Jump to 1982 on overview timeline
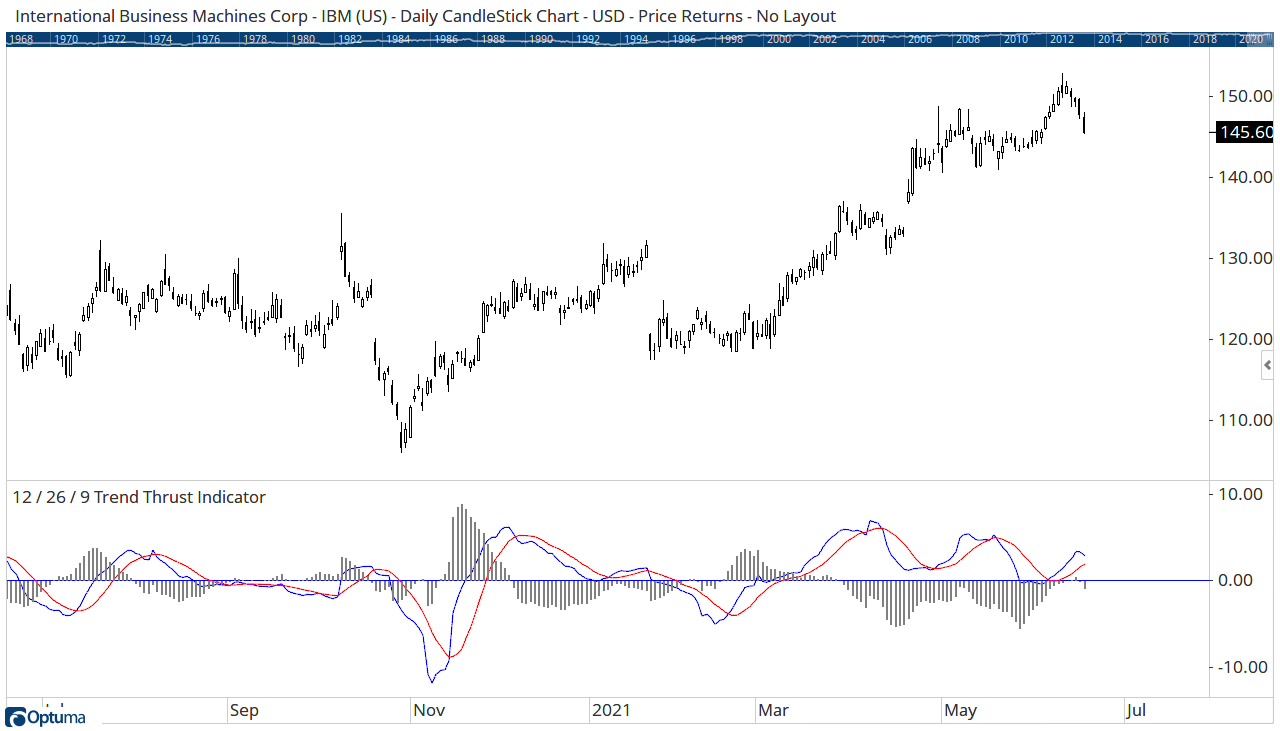The image size is (1280, 731). [x=350, y=39]
